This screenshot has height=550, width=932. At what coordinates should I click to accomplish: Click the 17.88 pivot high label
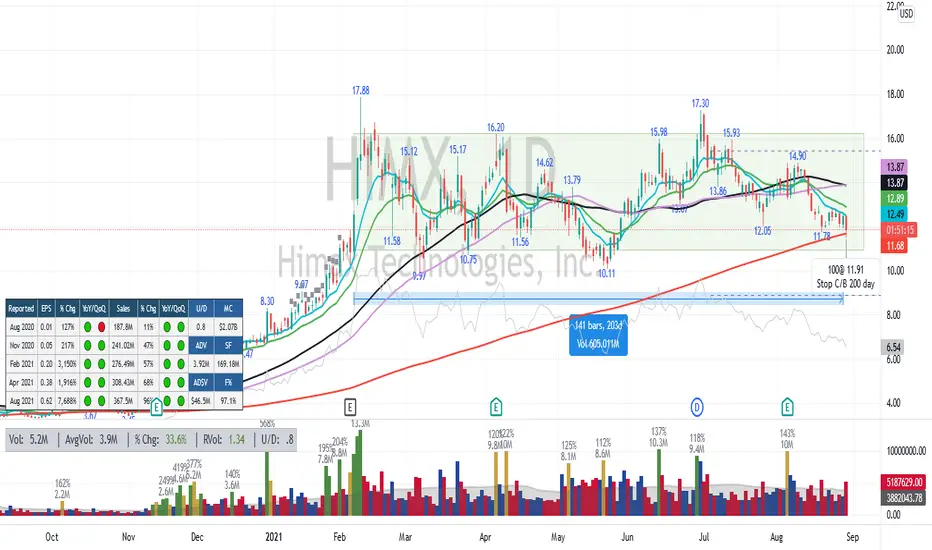click(x=360, y=90)
